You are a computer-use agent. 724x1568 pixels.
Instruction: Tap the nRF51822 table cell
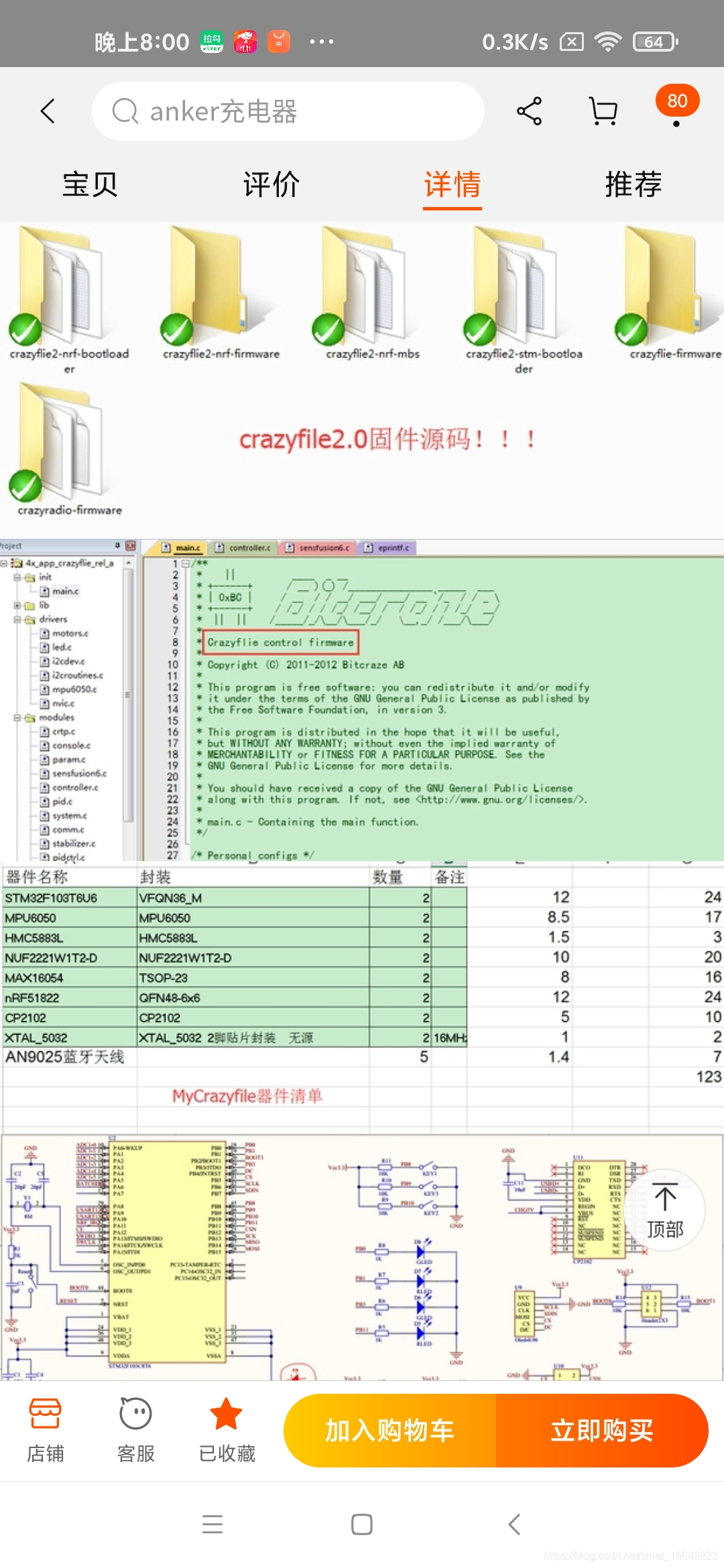70,998
